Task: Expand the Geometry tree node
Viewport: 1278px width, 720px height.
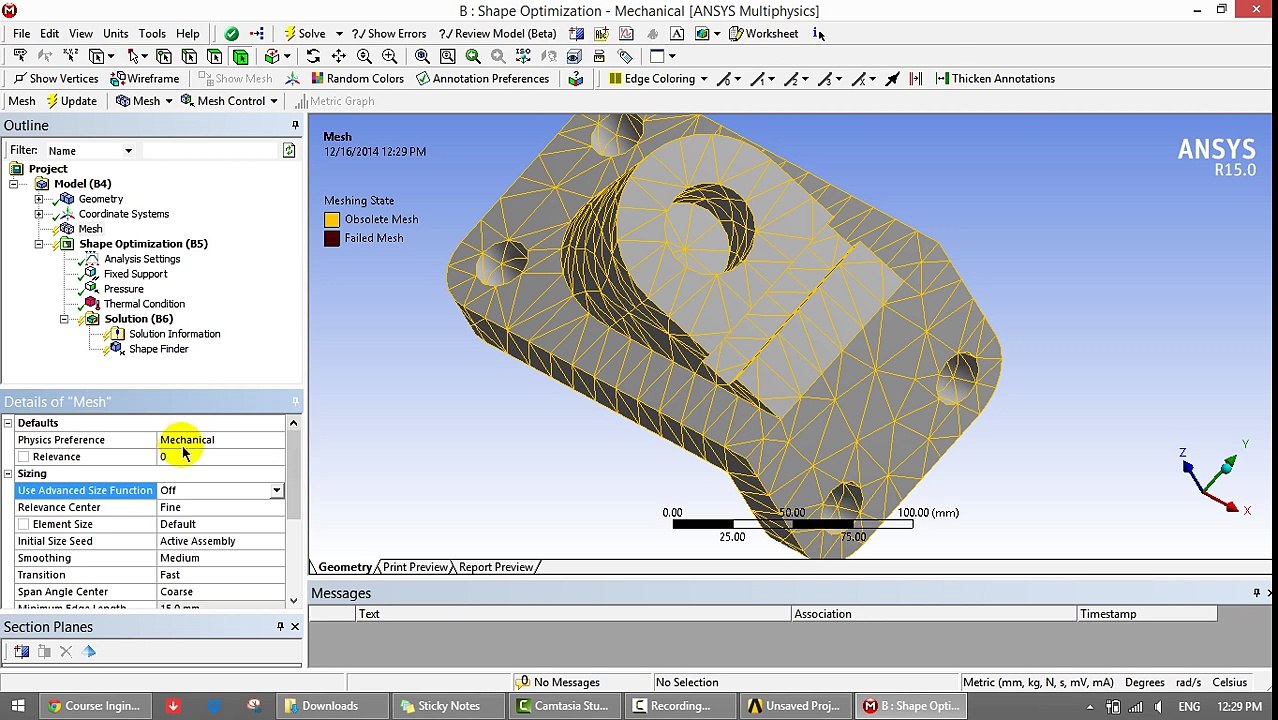Action: pos(39,199)
